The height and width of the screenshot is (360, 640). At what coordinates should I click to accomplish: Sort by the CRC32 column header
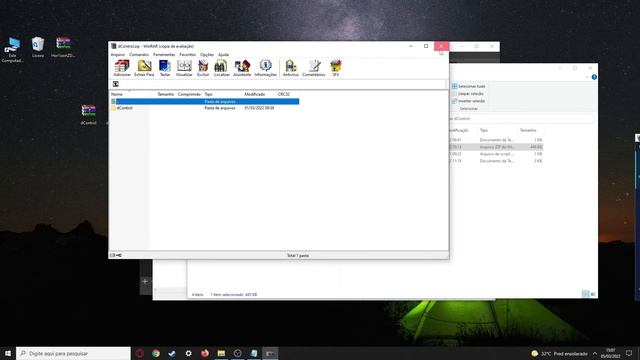pyautogui.click(x=284, y=94)
